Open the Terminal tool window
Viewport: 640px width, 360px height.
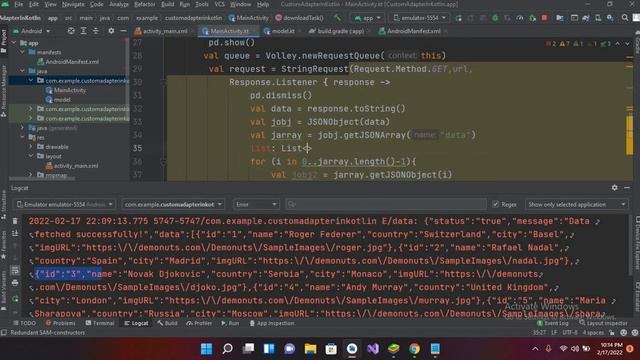tap(100, 323)
